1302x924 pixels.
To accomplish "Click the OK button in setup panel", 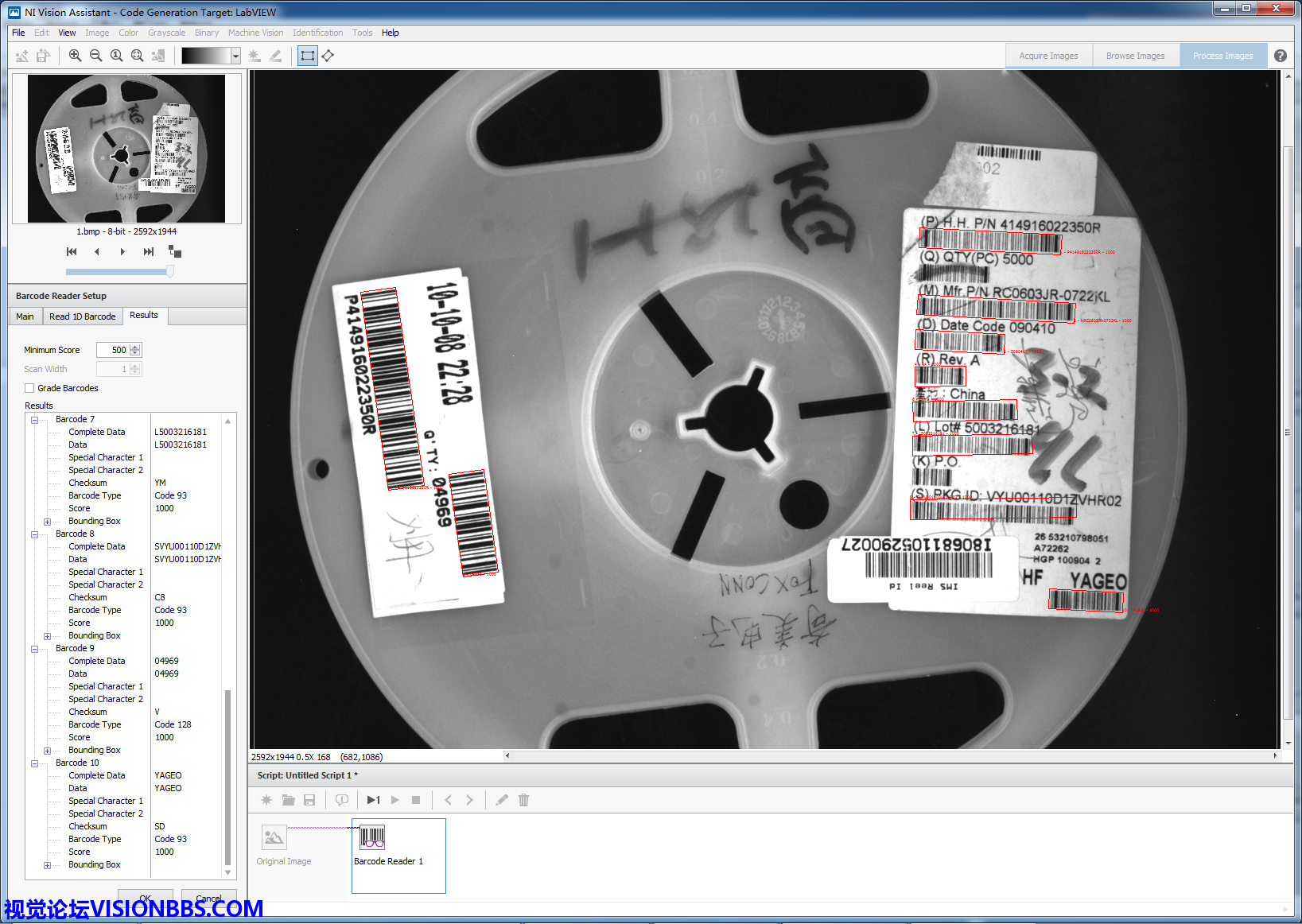I will click(x=146, y=898).
